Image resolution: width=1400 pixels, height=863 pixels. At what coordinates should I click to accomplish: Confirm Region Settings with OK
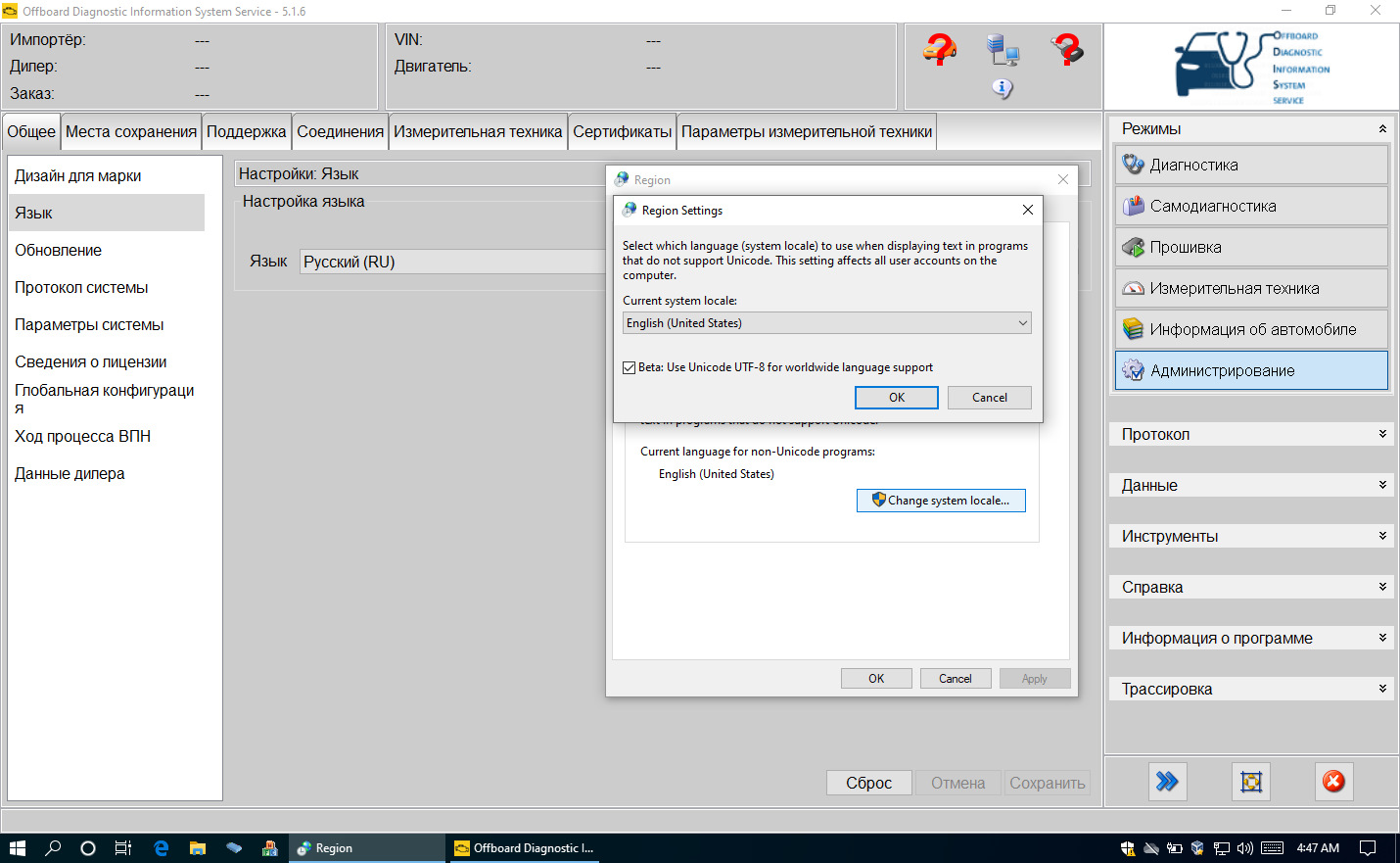point(897,397)
